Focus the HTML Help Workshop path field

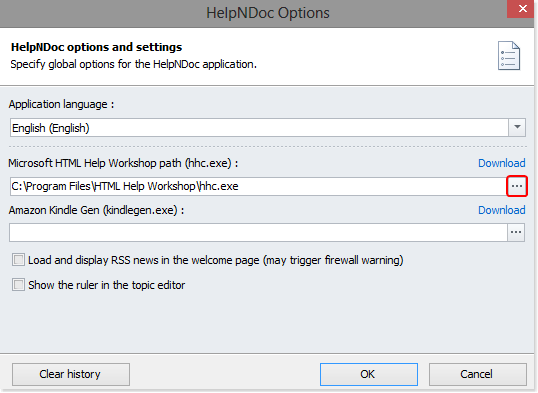point(258,186)
